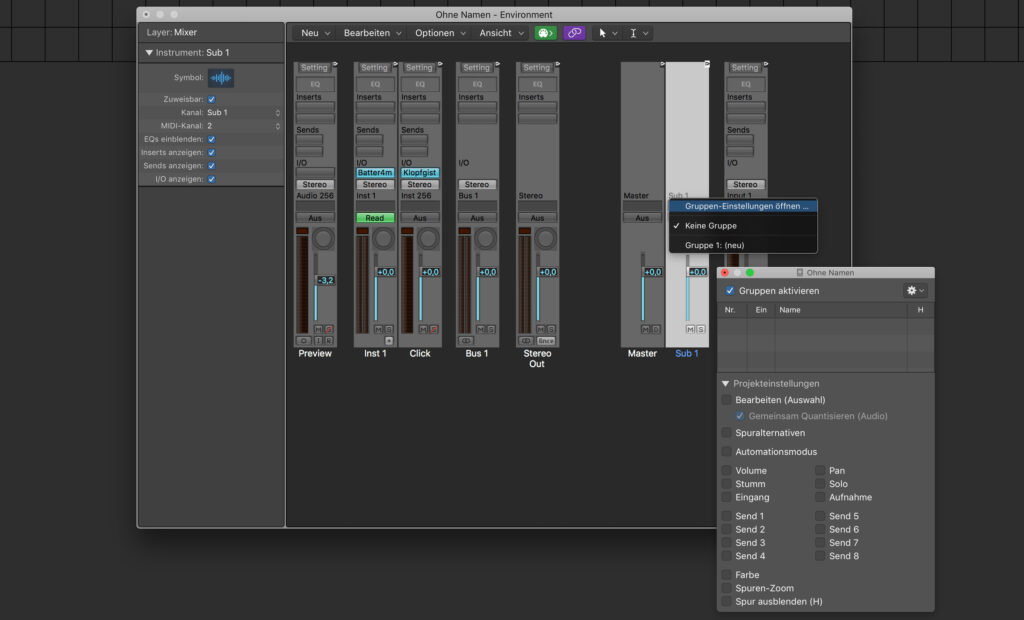Mute the Preview channel strip
The height and width of the screenshot is (620, 1024).
click(318, 329)
